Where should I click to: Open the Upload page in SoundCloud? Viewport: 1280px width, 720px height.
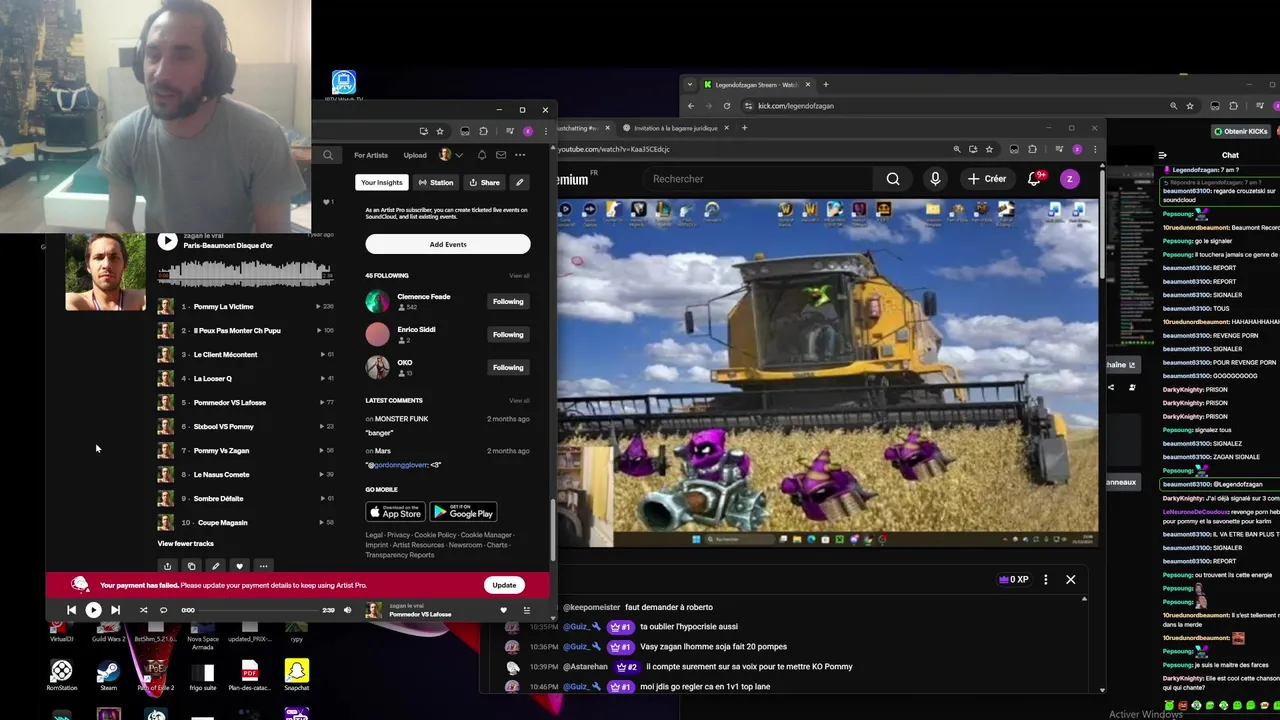pyautogui.click(x=415, y=155)
